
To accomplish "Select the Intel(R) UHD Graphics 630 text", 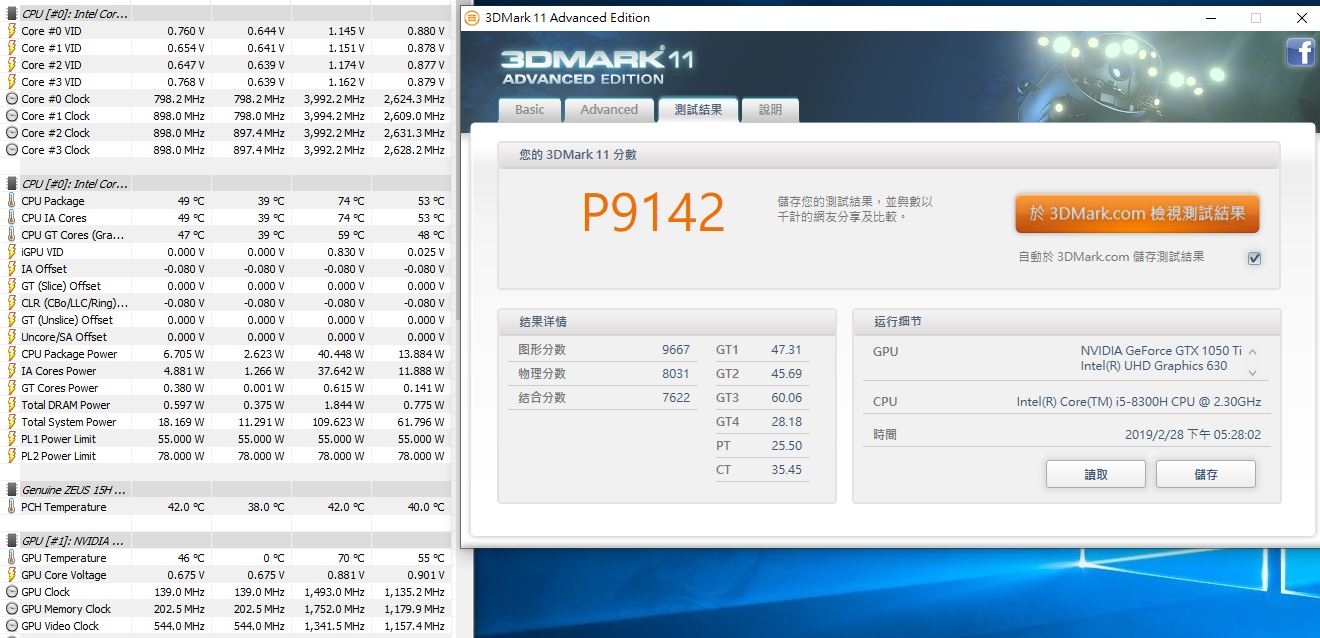I will (x=1154, y=366).
